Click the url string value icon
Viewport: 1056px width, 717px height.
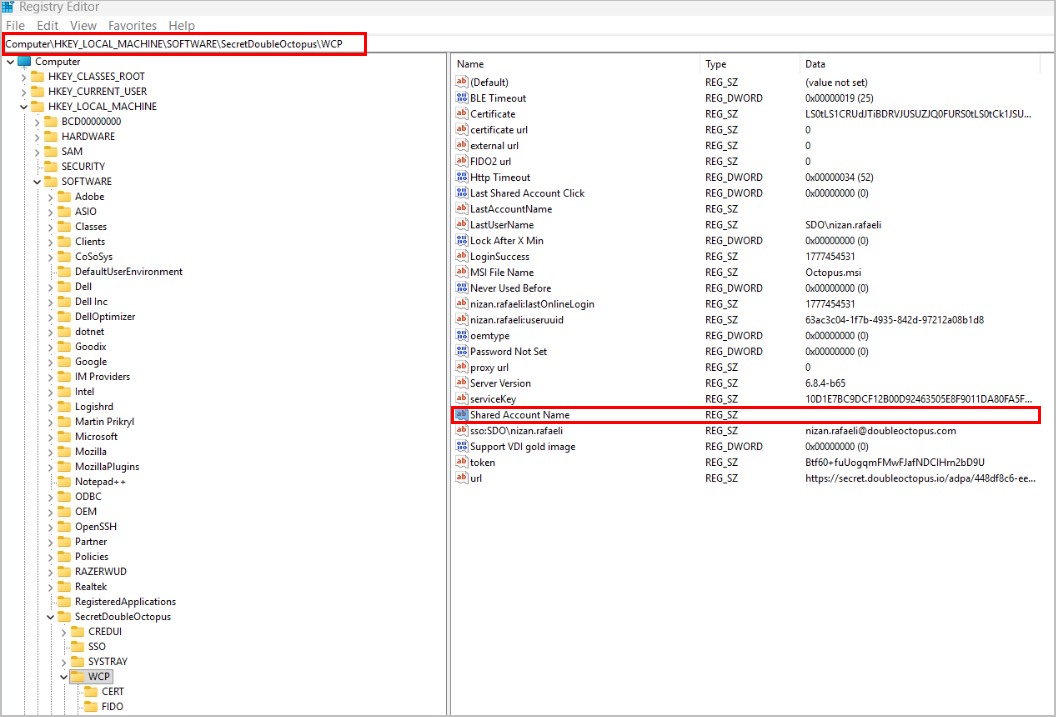point(461,477)
